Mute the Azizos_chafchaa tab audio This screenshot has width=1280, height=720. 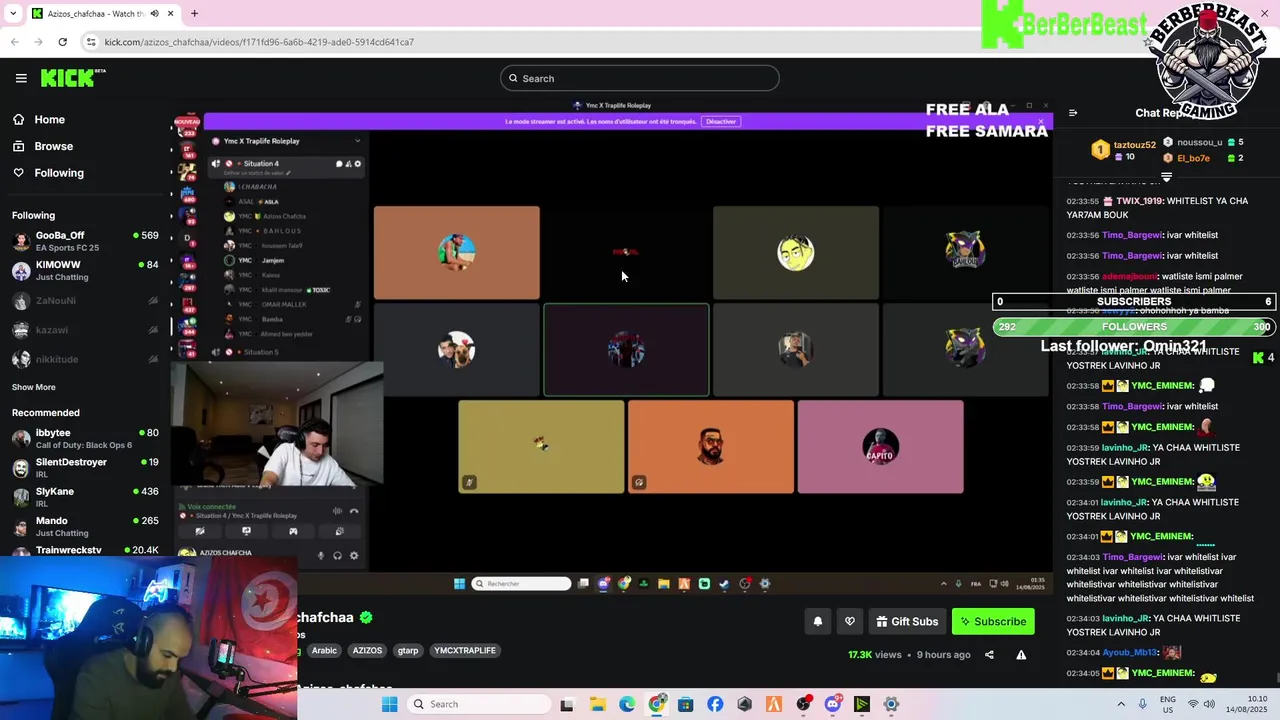click(x=154, y=14)
